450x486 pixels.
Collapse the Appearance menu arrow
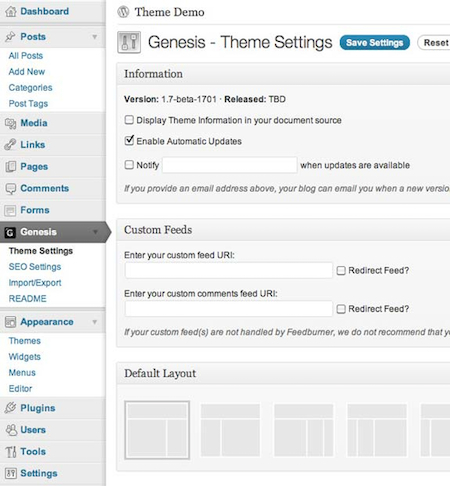coord(95,322)
